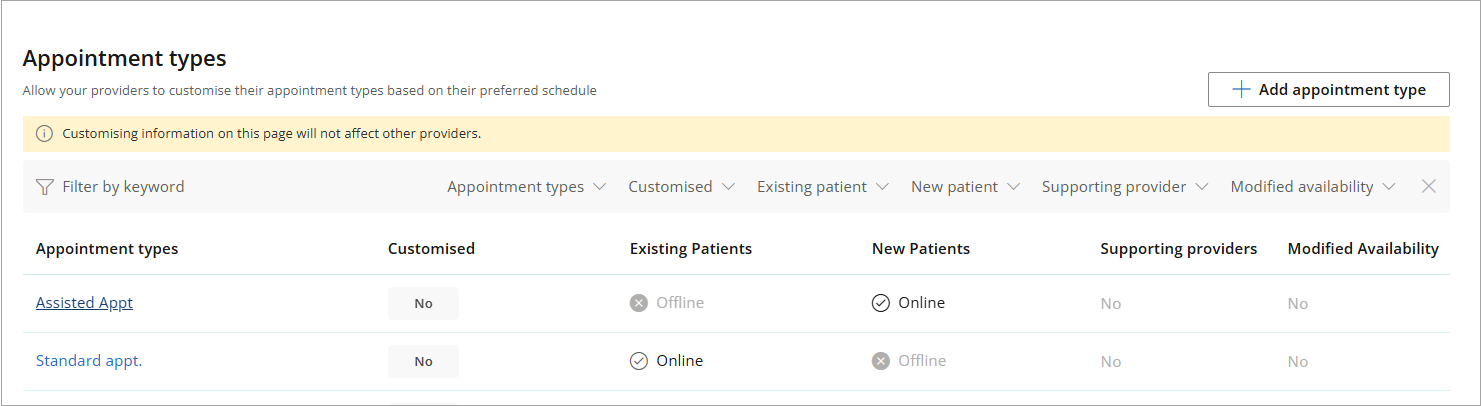Viewport: 1481px width, 406px height.
Task: Click Standard appt. offline cross icon
Action: point(881,361)
